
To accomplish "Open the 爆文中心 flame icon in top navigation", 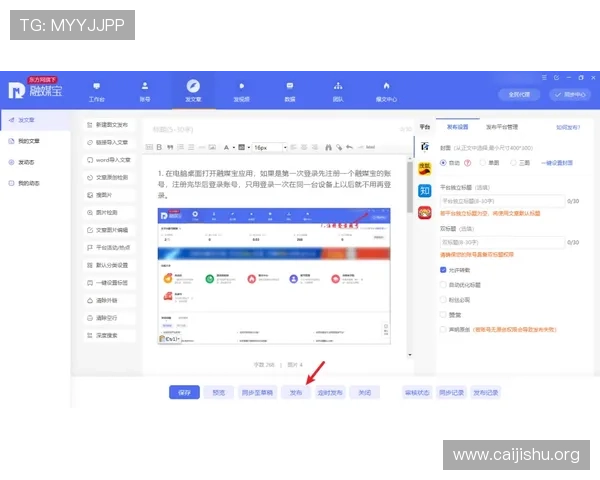I will tap(386, 86).
